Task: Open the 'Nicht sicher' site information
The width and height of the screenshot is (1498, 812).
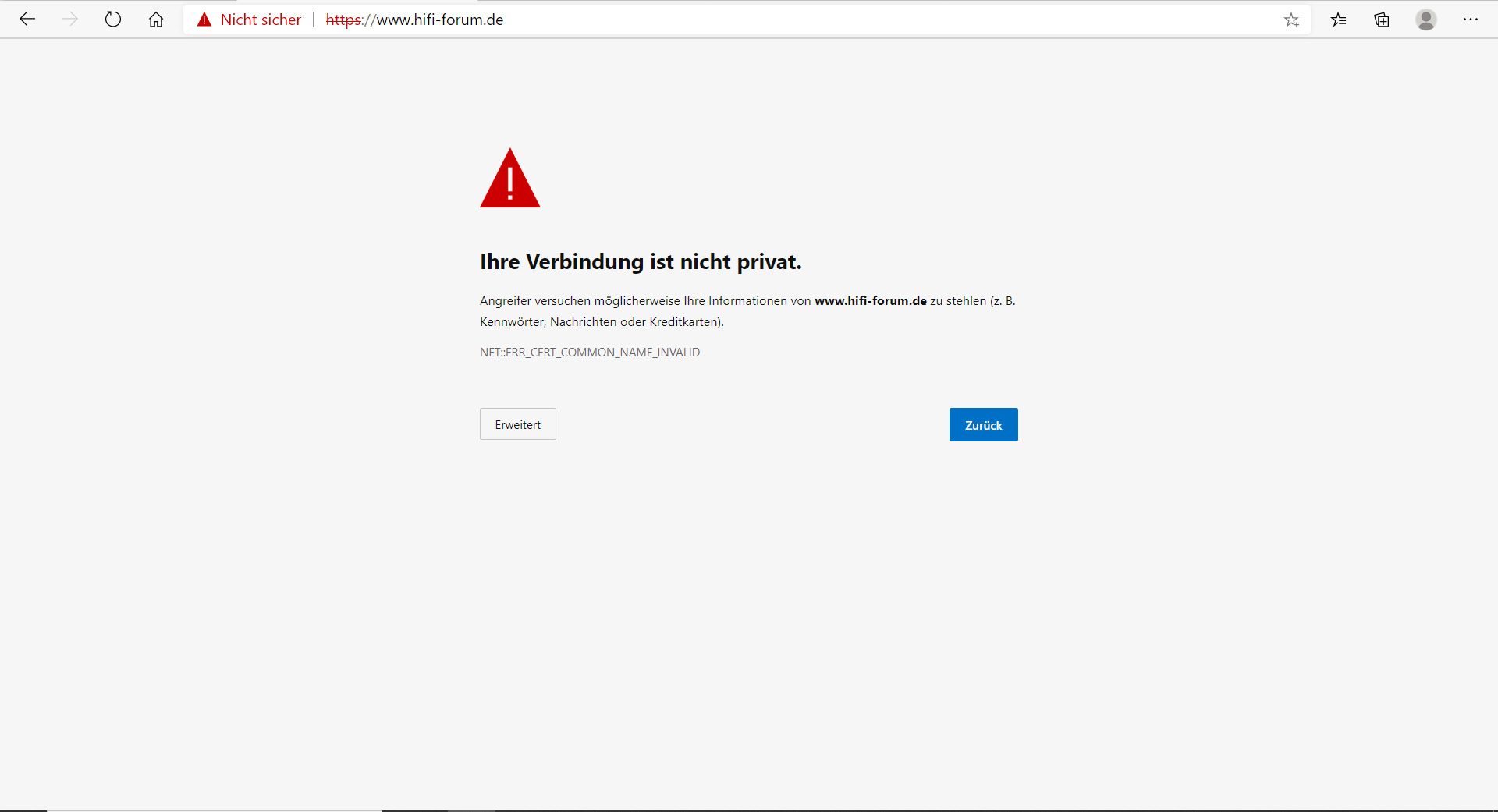Action: [261, 20]
